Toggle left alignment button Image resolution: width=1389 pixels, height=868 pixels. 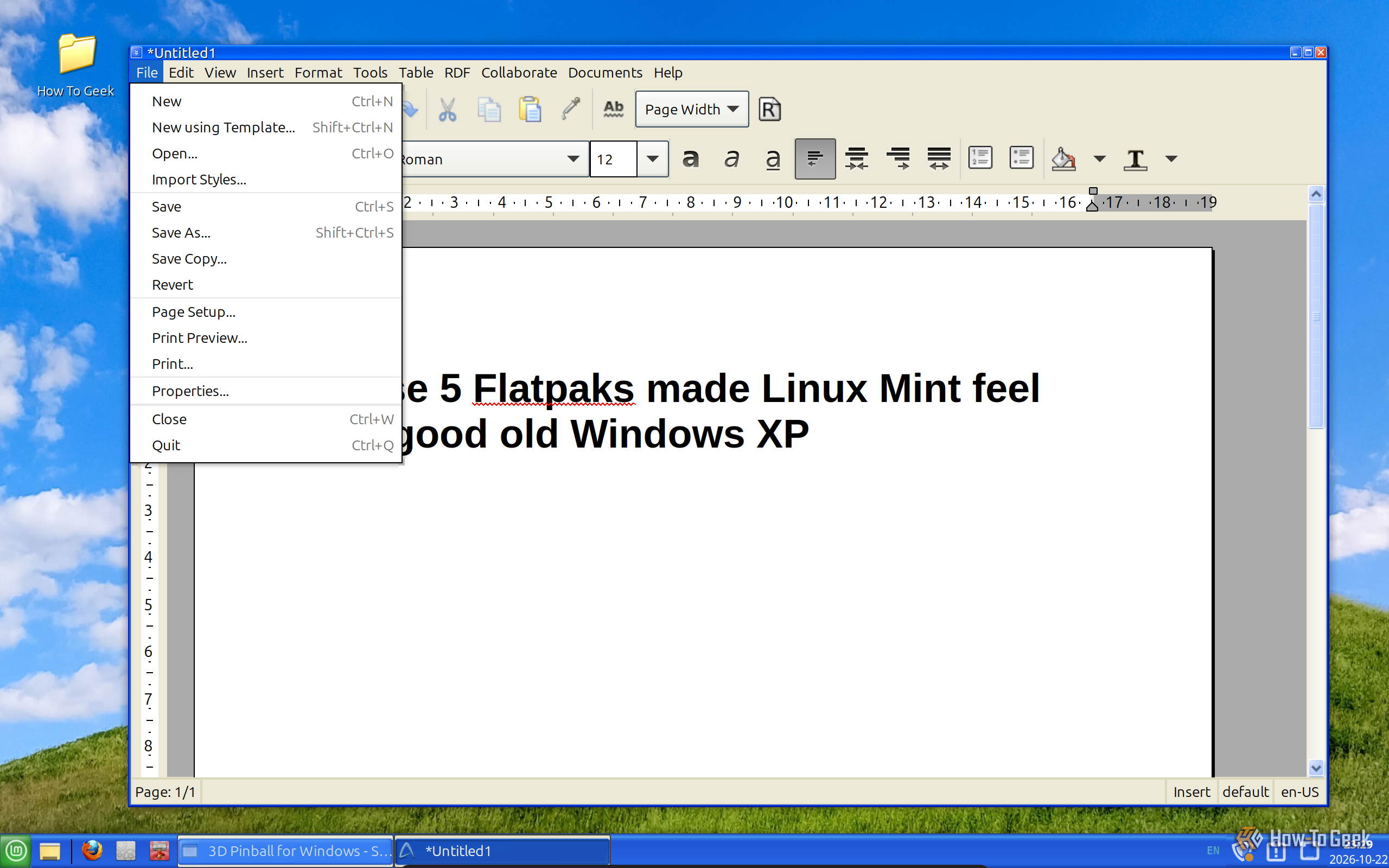point(815,158)
